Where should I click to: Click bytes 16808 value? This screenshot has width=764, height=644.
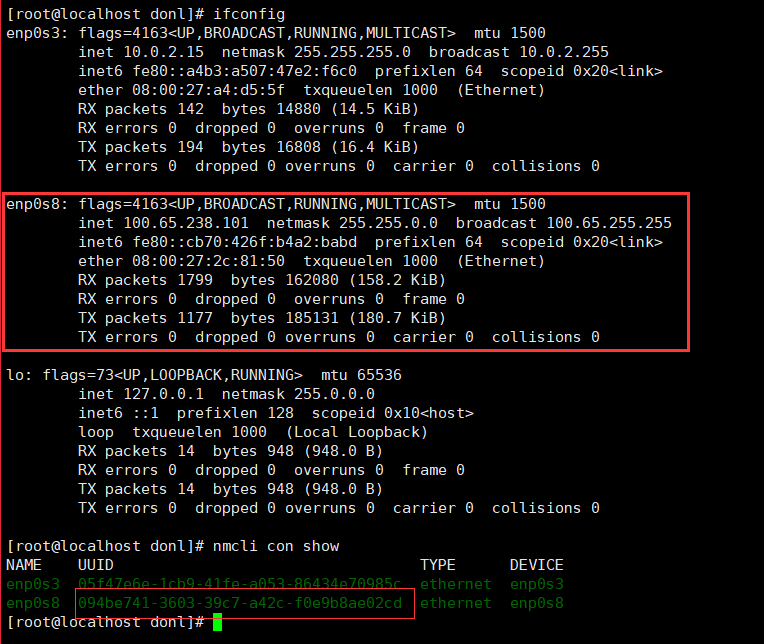298,147
